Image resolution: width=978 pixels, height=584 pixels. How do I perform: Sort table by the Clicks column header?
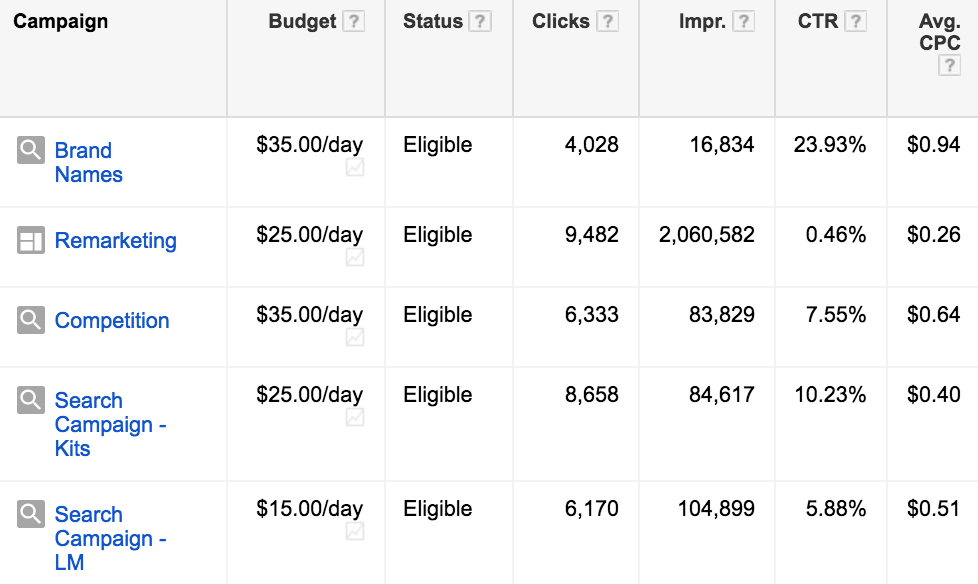point(561,22)
